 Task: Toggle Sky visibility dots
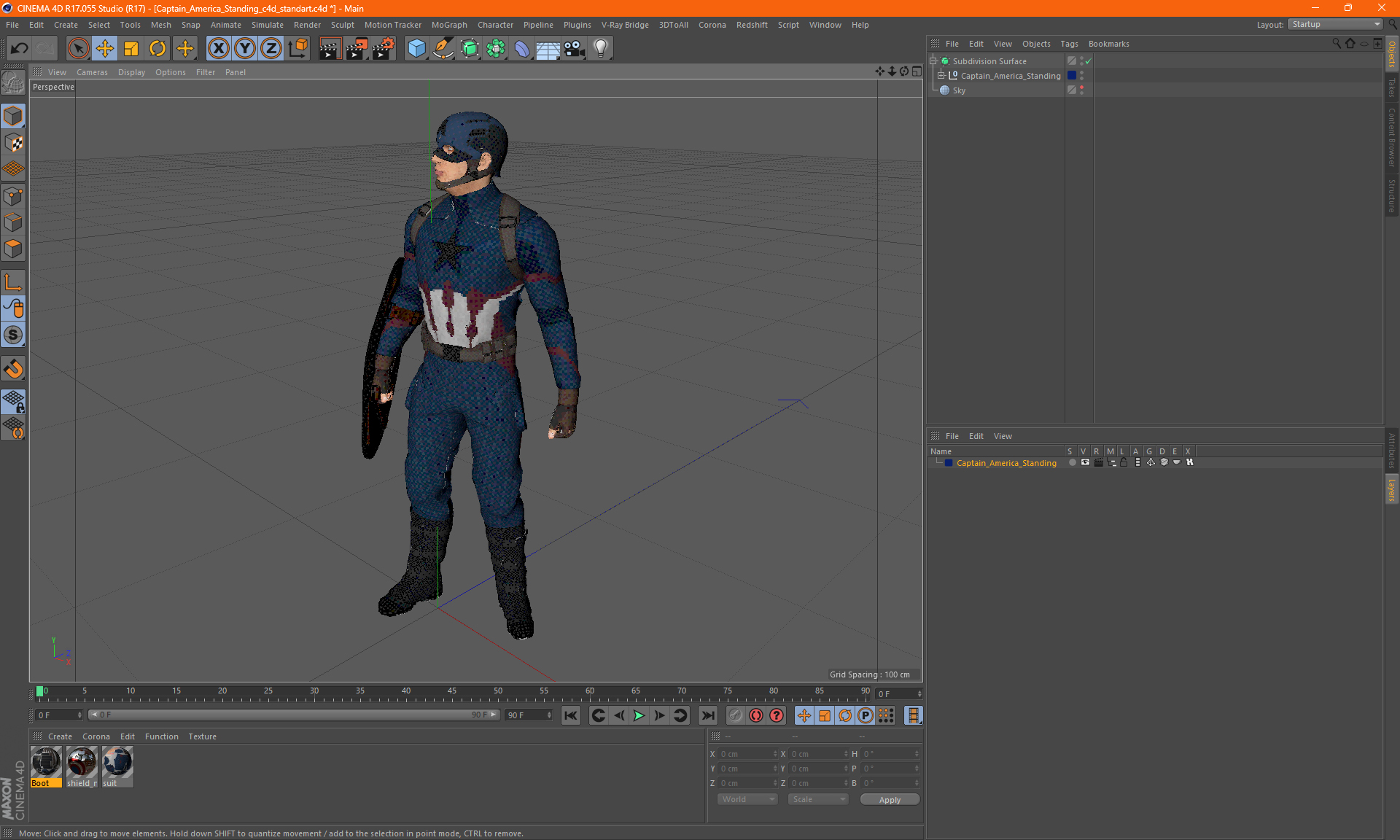1082,90
